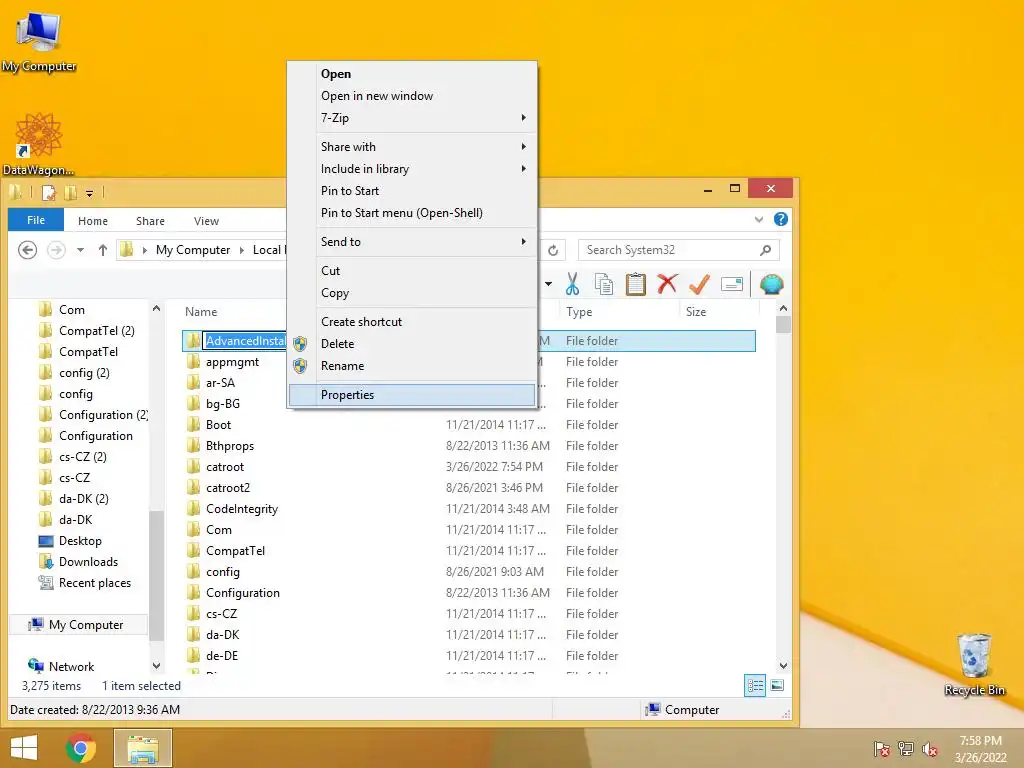Viewport: 1024px width, 768px height.
Task: Click the Type column header
Action: tap(618, 312)
